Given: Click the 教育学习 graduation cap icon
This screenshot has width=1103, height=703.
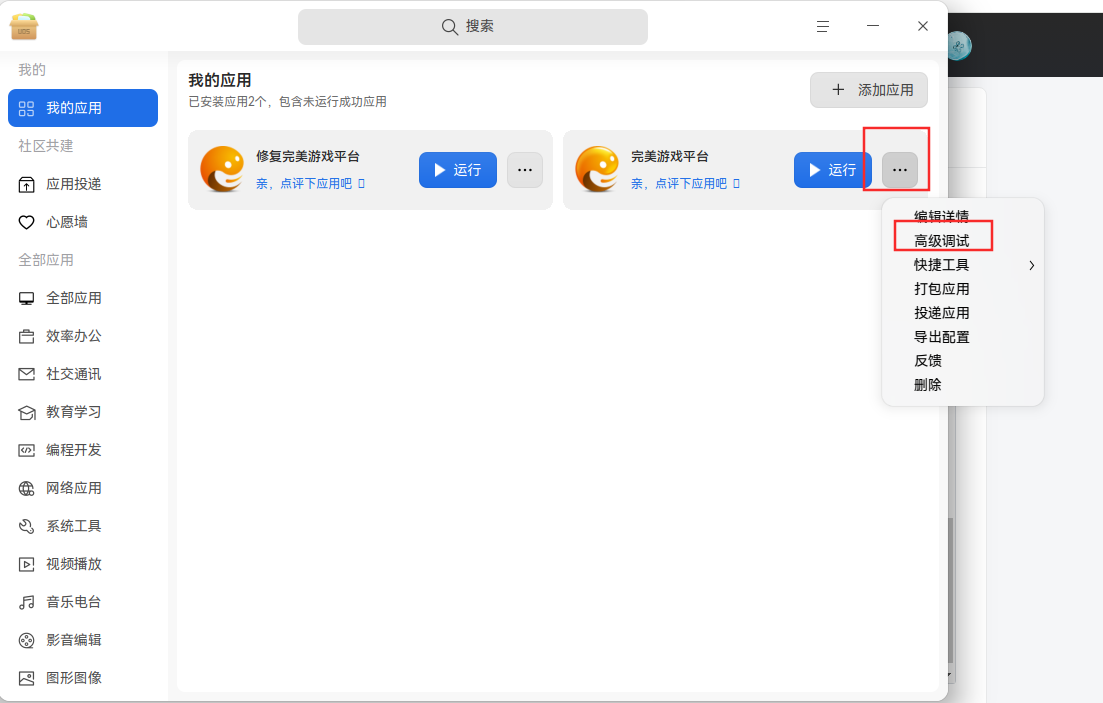Looking at the screenshot, I should [27, 412].
